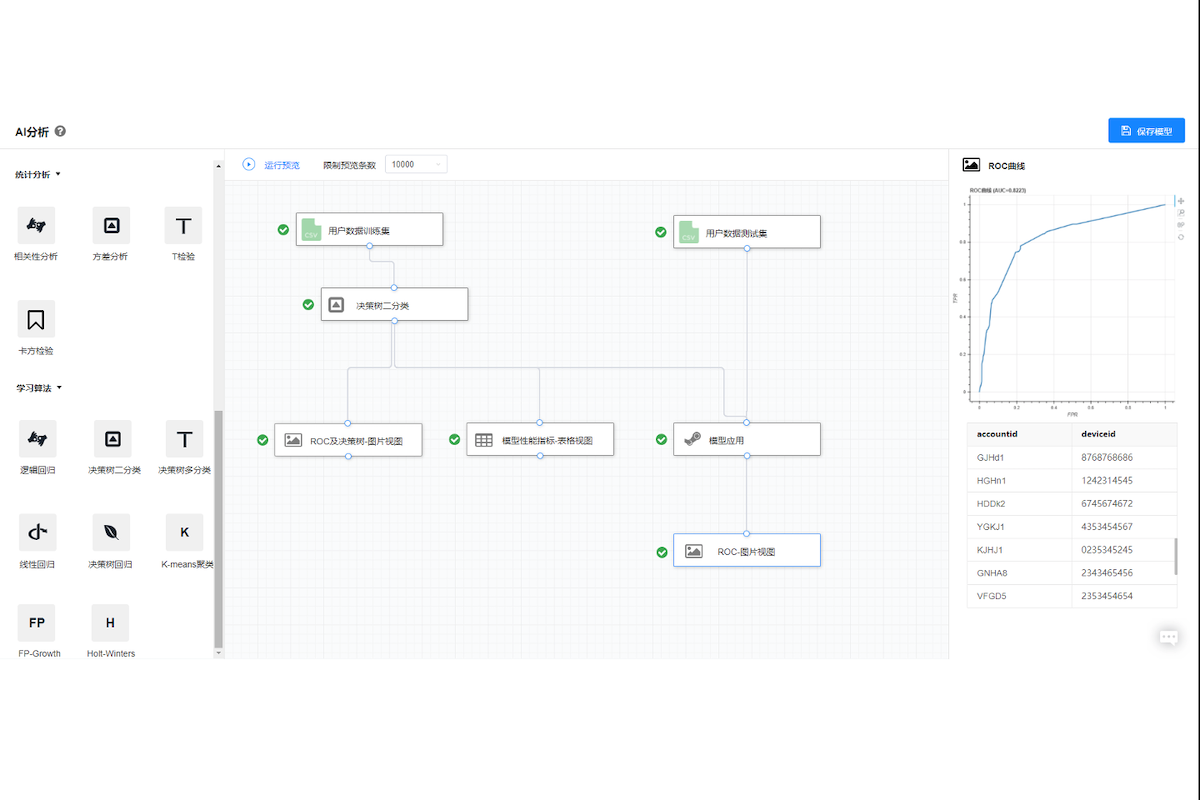This screenshot has height=800, width=1200.
Task: Pick the Holt-Winters algorithm icon
Action: [x=110, y=623]
